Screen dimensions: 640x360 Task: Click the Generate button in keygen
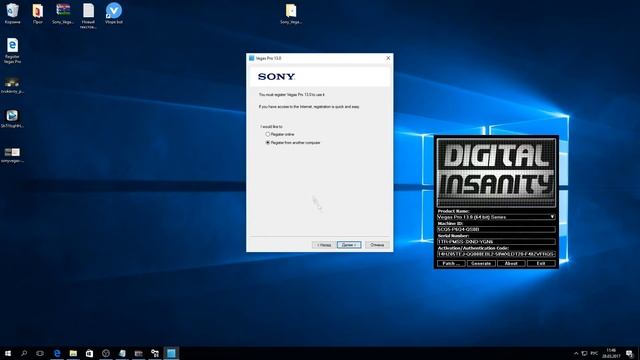point(481,264)
